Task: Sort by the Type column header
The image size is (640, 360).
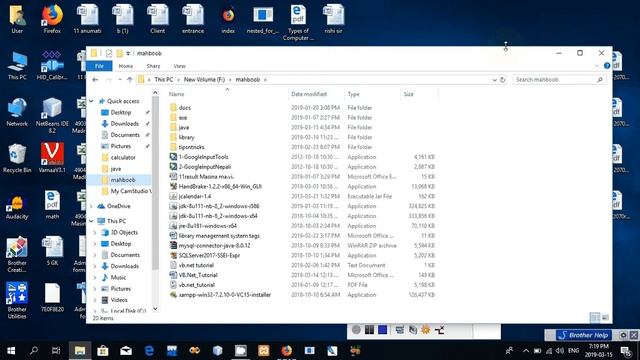Action: [353, 94]
